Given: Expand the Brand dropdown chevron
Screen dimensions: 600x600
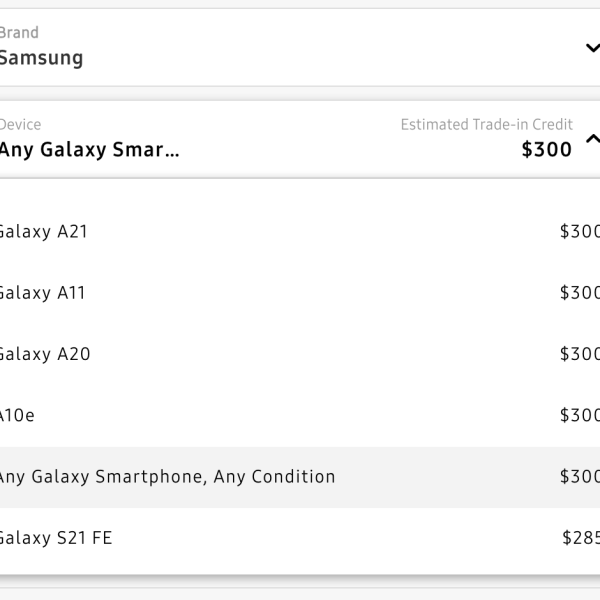Looking at the screenshot, I should tap(592, 48).
